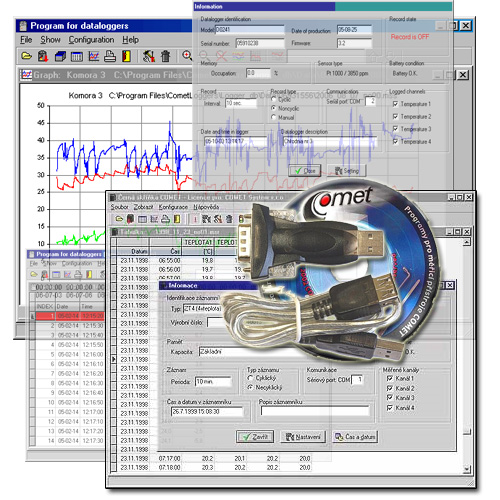Click the red zoom magnifier icon
The image size is (500, 500).
tap(187, 55)
